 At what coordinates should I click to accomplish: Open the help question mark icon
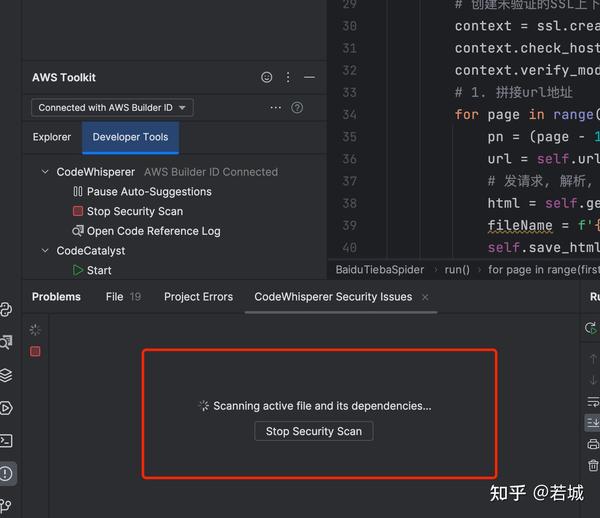click(x=297, y=108)
